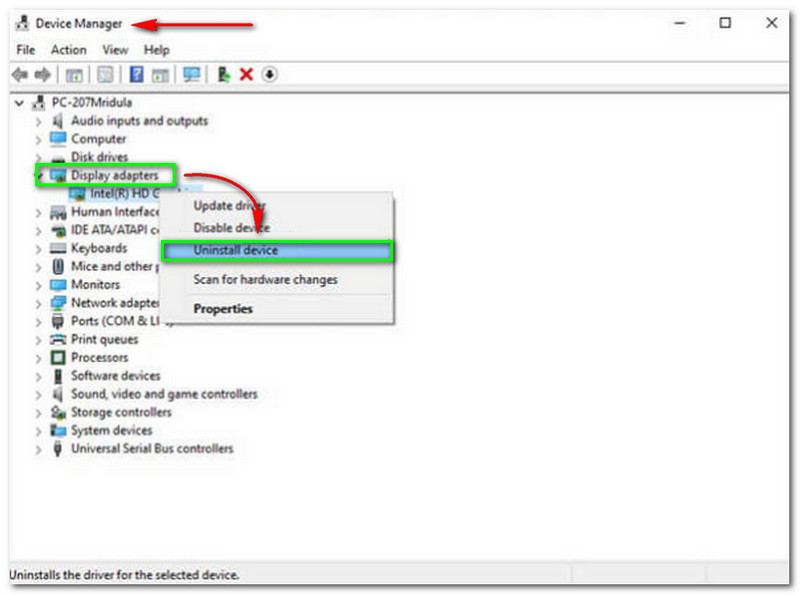Click the Audio inputs and outputs speaker icon
Image resolution: width=800 pixels, height=595 pixels.
[58, 121]
